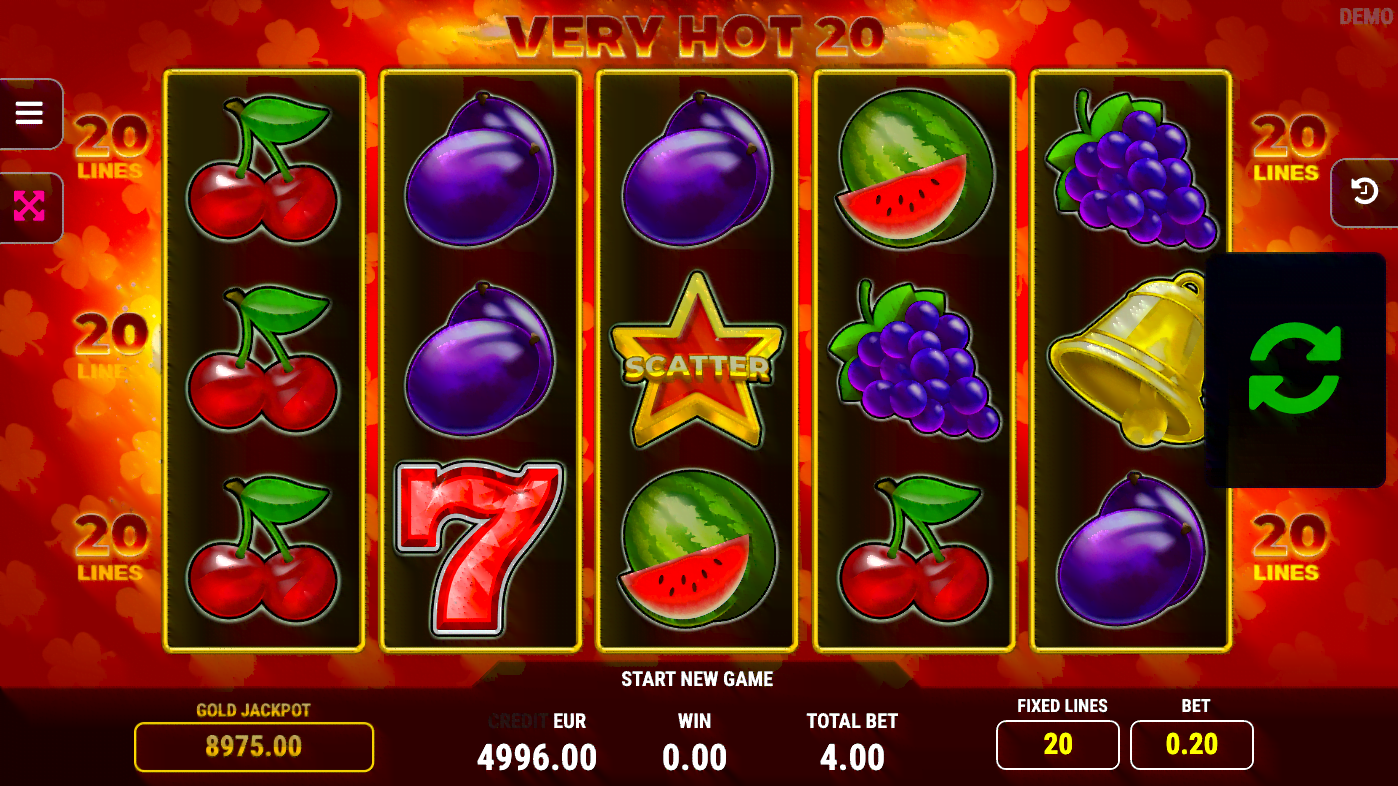Open the game history clock icon
The image size is (1398, 786).
point(1365,191)
